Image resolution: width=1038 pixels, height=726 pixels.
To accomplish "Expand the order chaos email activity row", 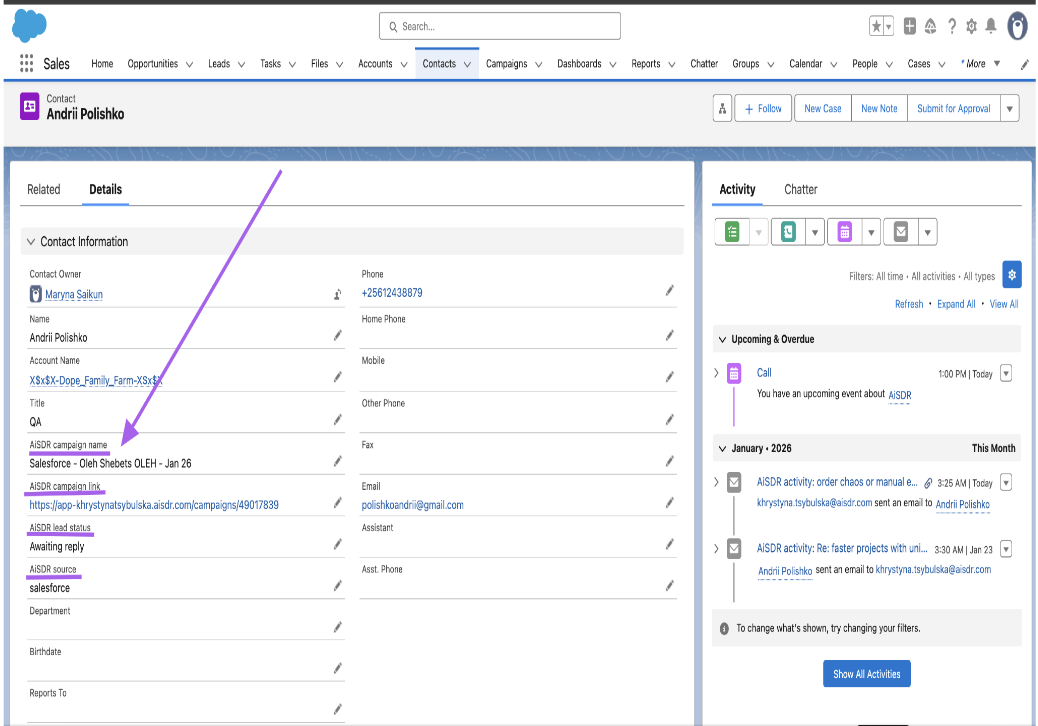I will pos(716,482).
